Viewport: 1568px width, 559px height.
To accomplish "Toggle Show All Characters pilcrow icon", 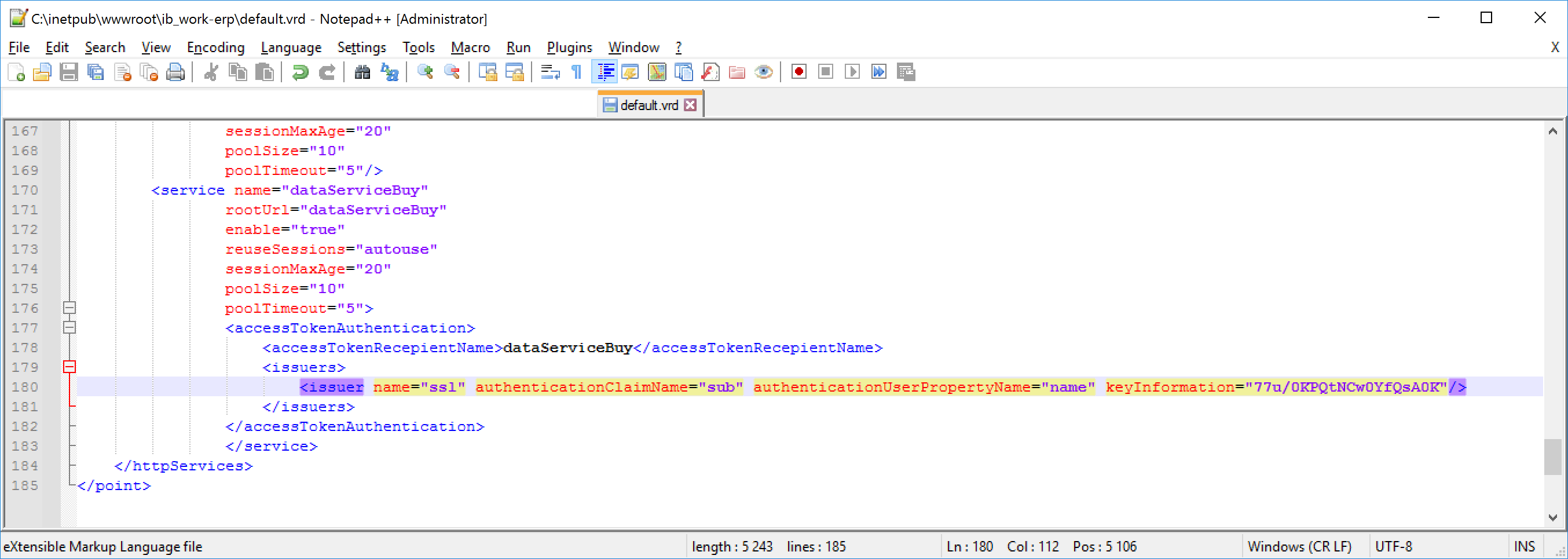I will coord(577,72).
